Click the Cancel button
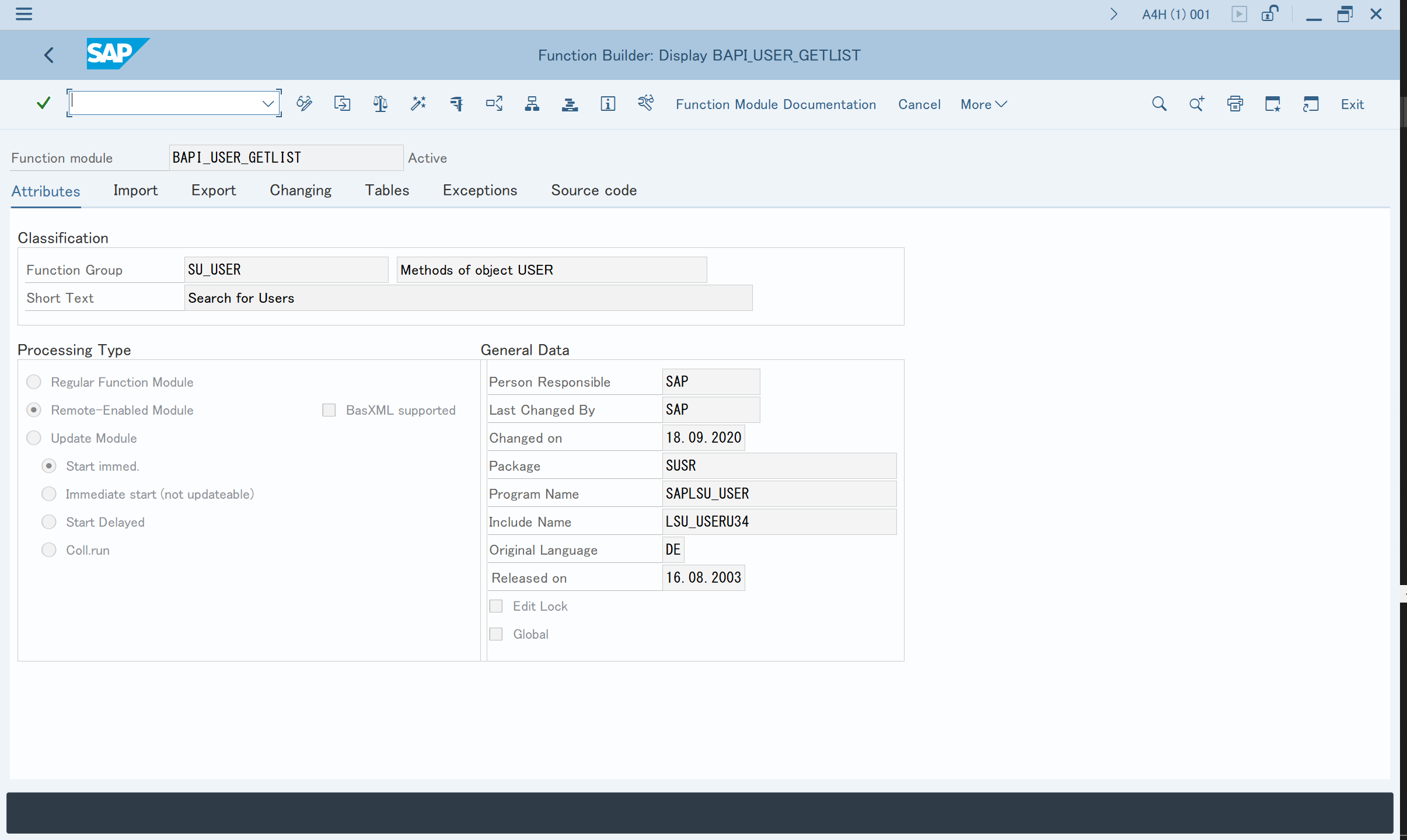The height and width of the screenshot is (840, 1407). [919, 104]
